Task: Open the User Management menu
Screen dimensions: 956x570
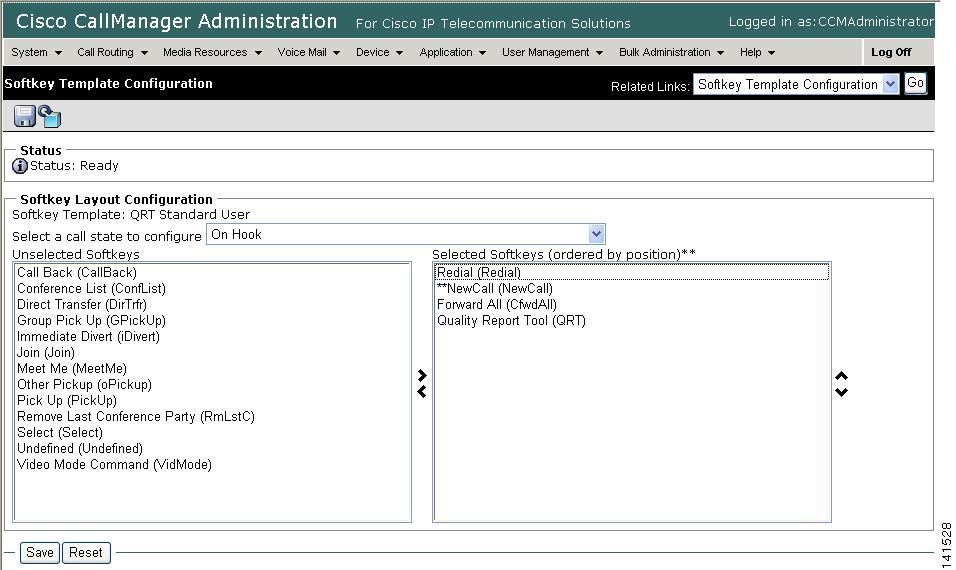Action: (552, 52)
